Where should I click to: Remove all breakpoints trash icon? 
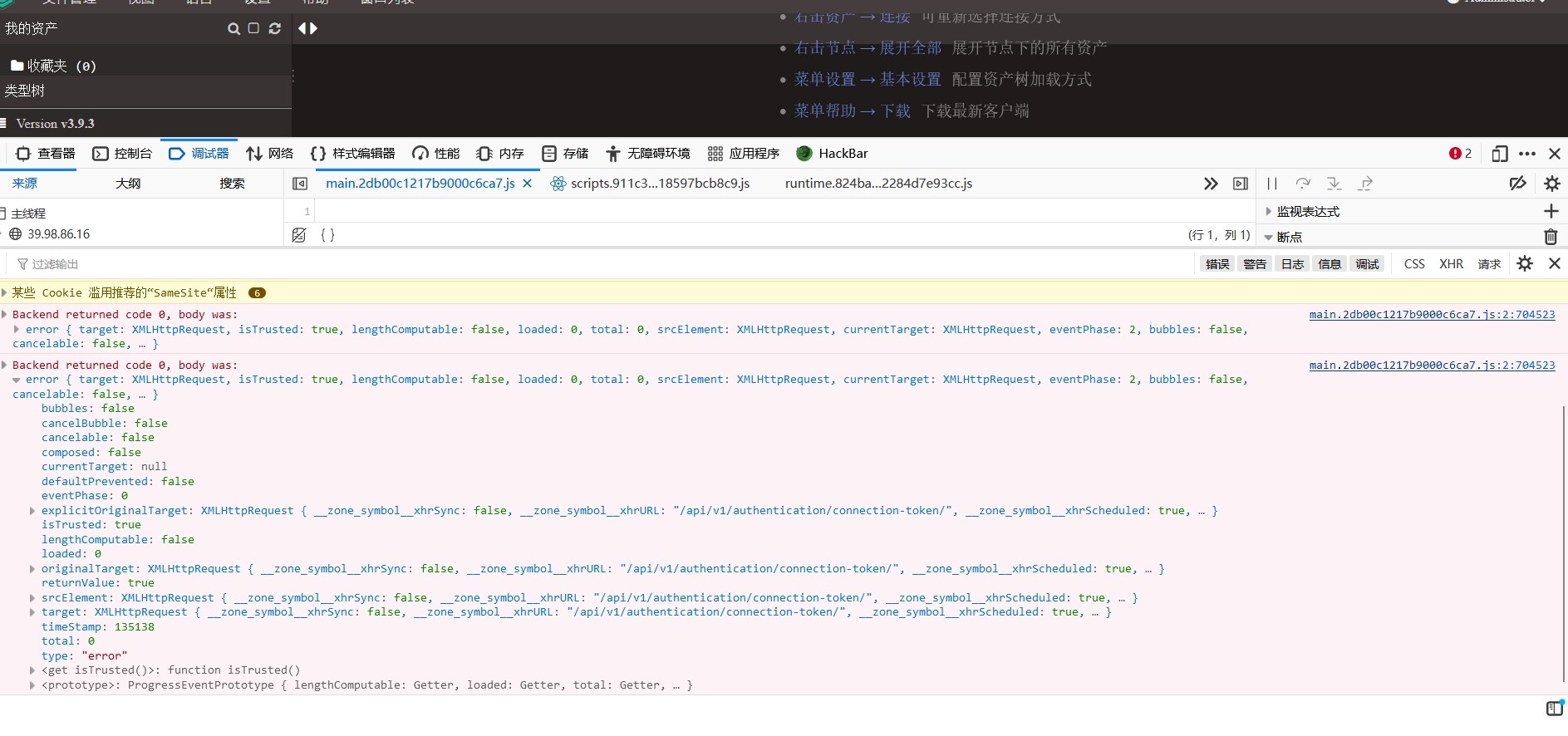point(1551,237)
